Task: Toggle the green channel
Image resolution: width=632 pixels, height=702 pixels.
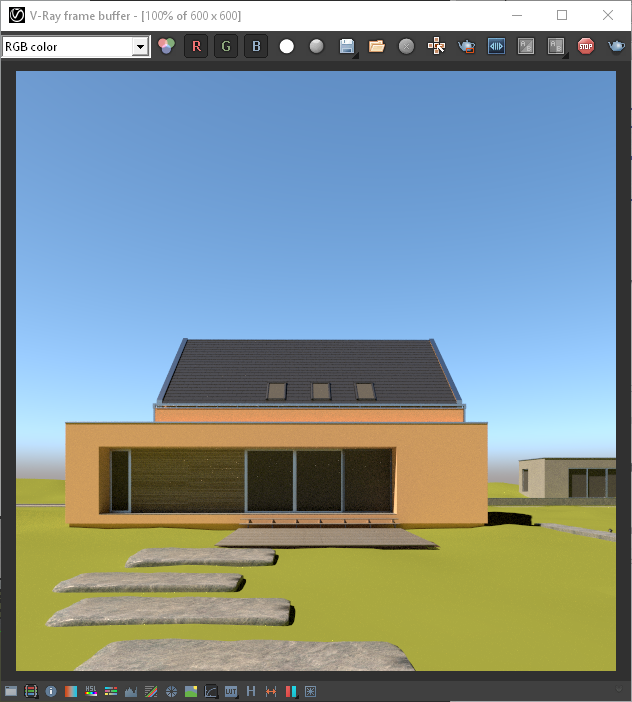Action: pyautogui.click(x=226, y=46)
